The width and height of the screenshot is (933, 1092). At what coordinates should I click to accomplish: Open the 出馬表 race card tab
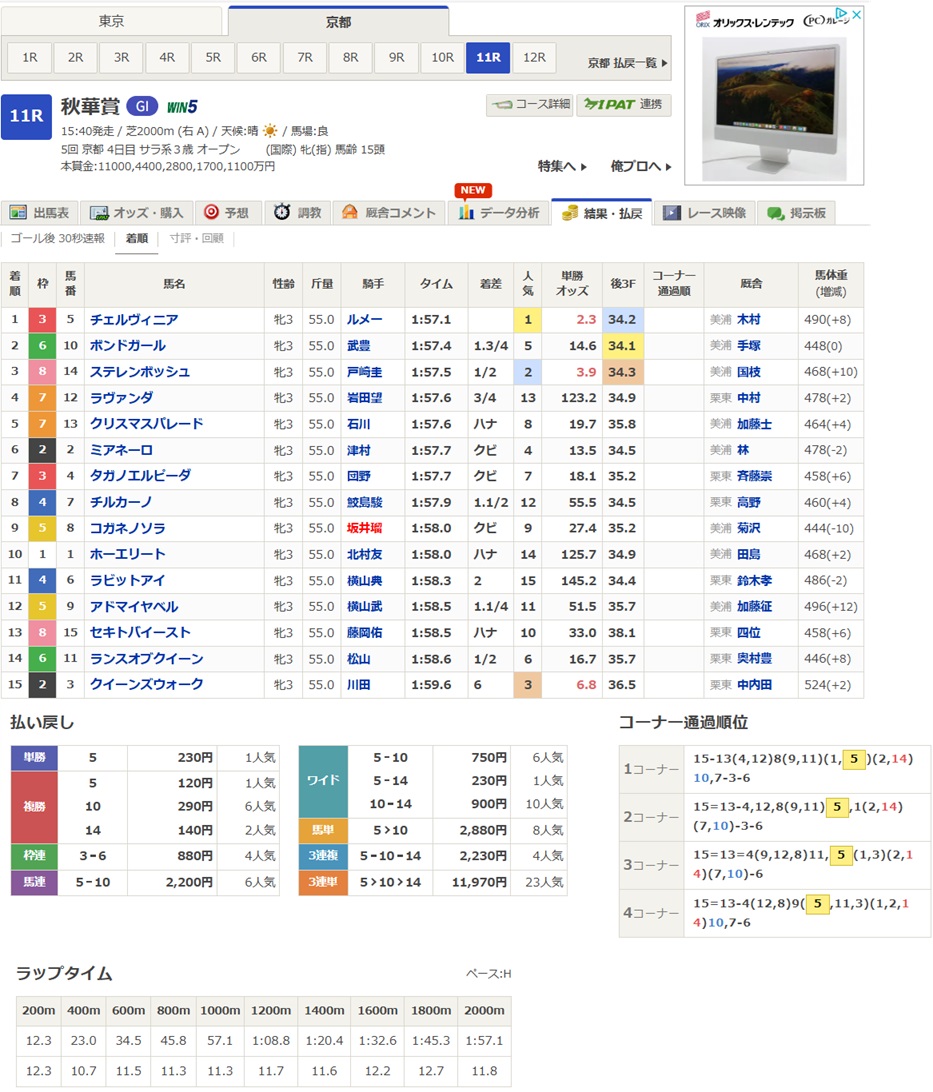point(40,212)
